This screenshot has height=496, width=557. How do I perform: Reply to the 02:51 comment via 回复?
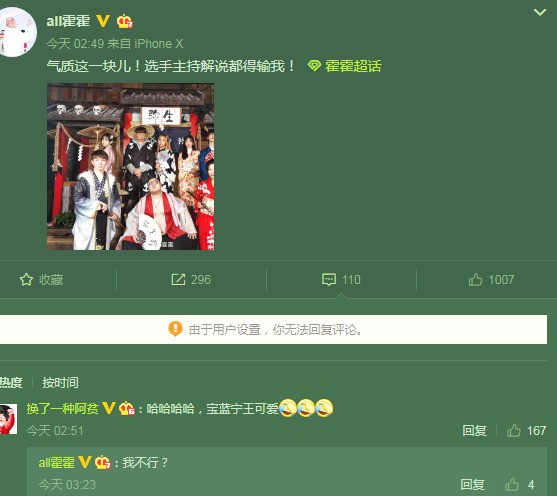coord(474,431)
